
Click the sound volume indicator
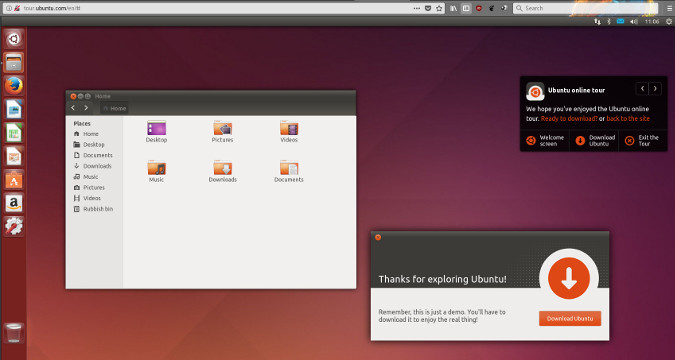[634, 22]
